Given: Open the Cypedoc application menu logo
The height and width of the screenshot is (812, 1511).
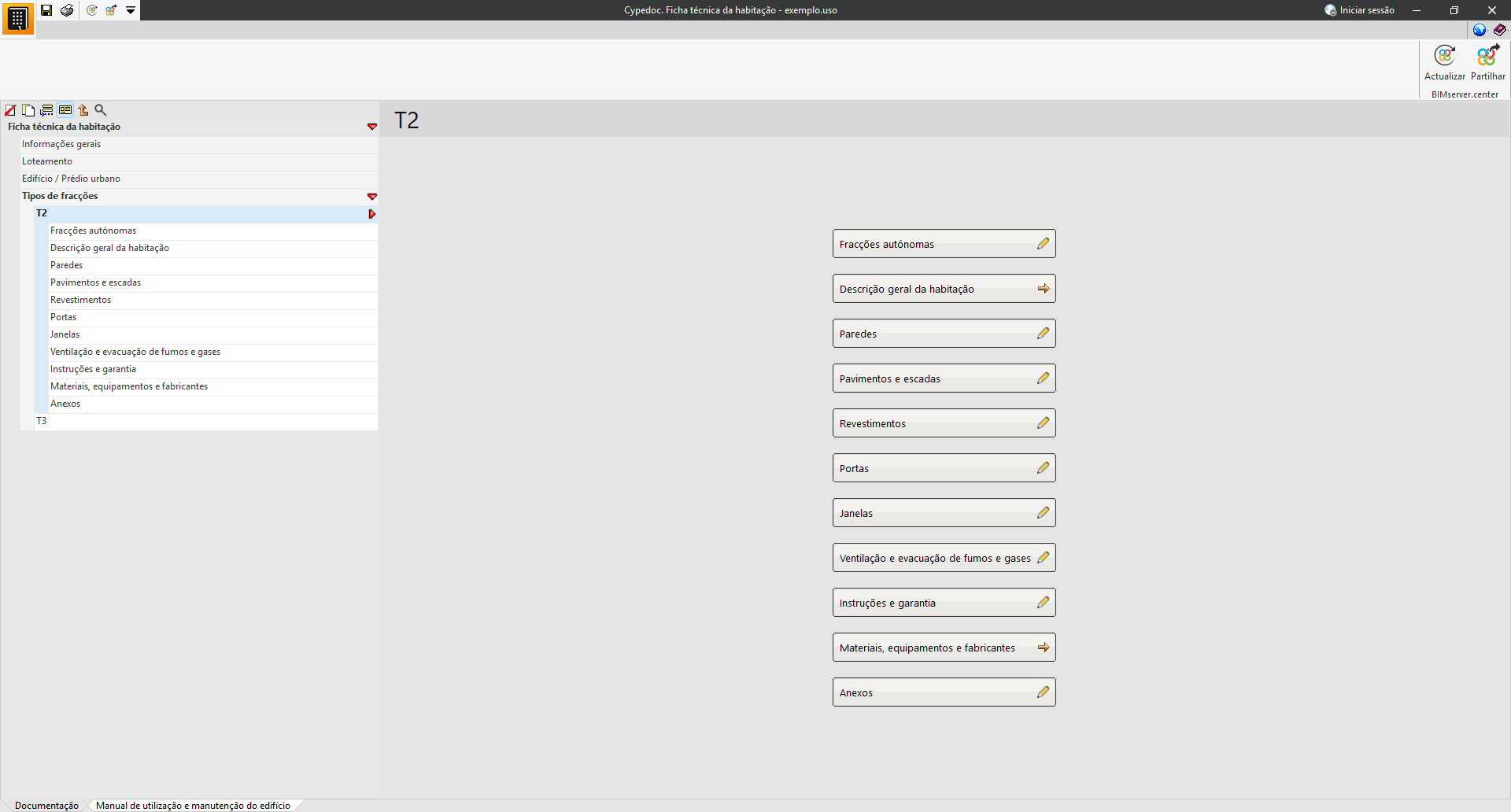Looking at the screenshot, I should [x=17, y=18].
